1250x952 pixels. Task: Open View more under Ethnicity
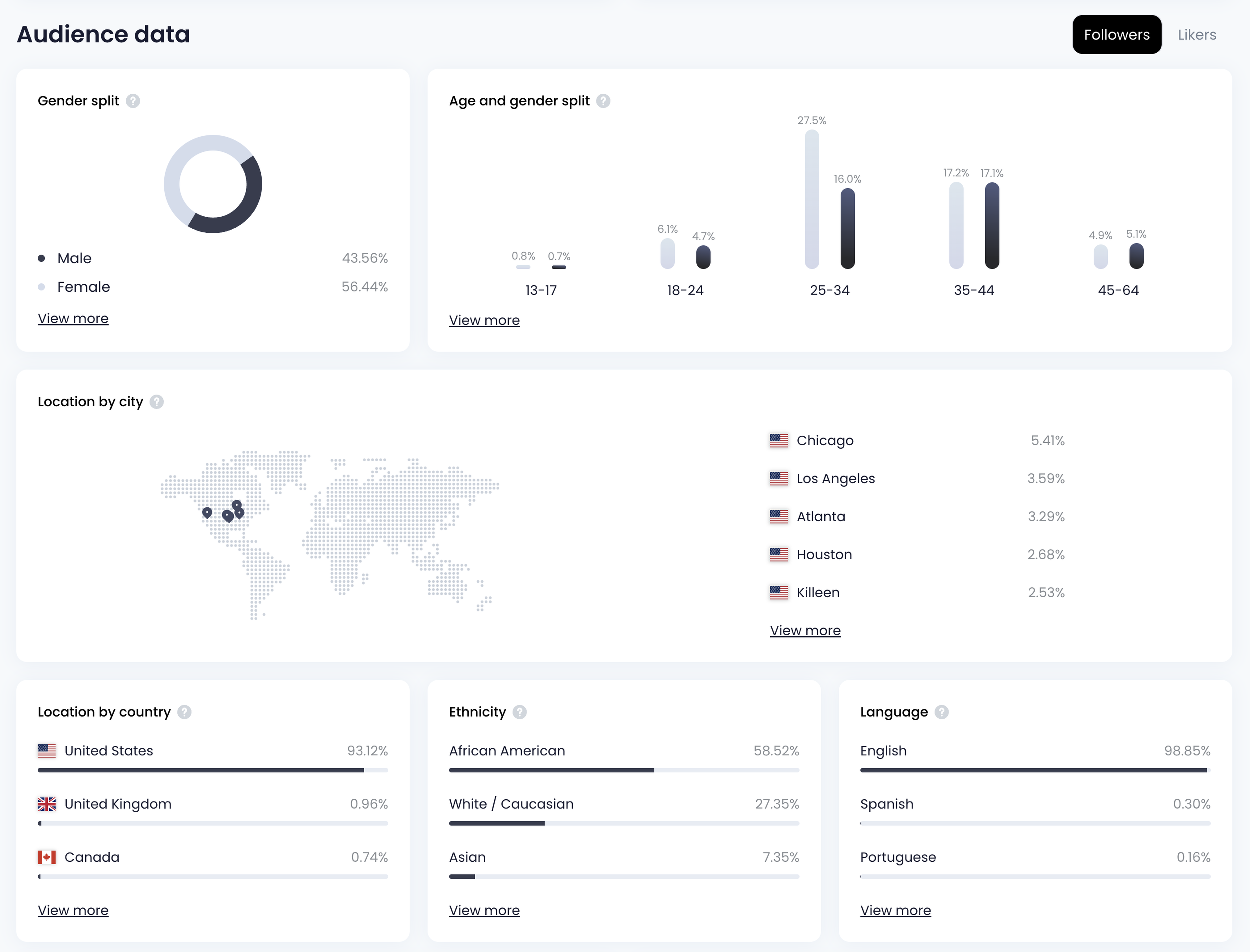coord(484,910)
